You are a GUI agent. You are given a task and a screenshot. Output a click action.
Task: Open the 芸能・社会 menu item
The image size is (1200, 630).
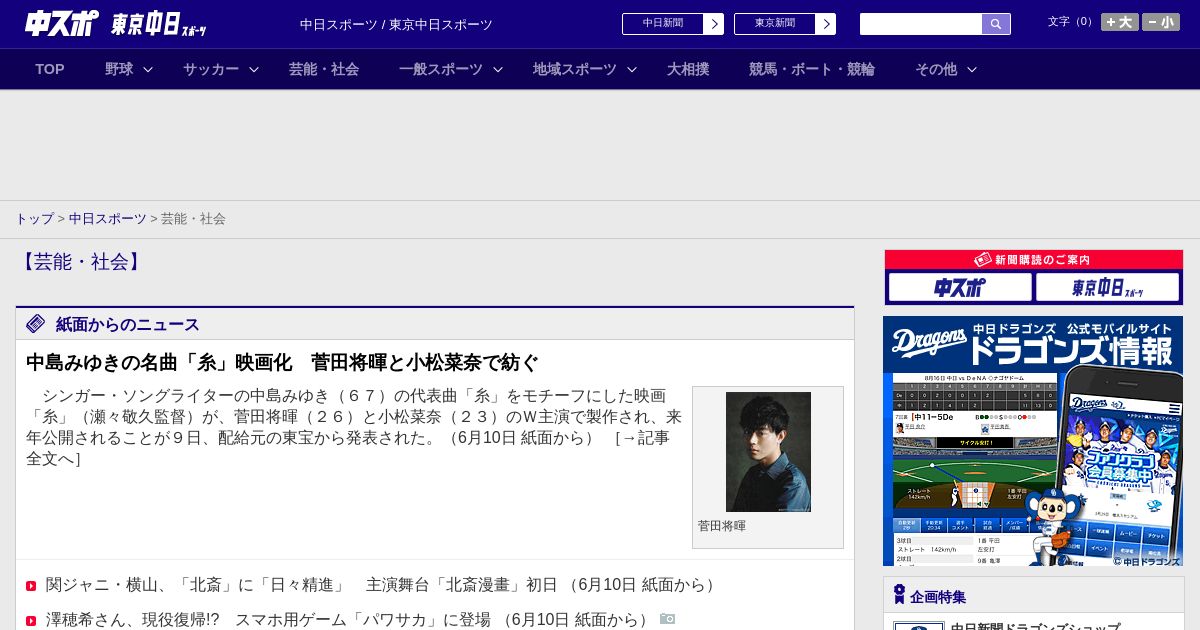tap(324, 69)
